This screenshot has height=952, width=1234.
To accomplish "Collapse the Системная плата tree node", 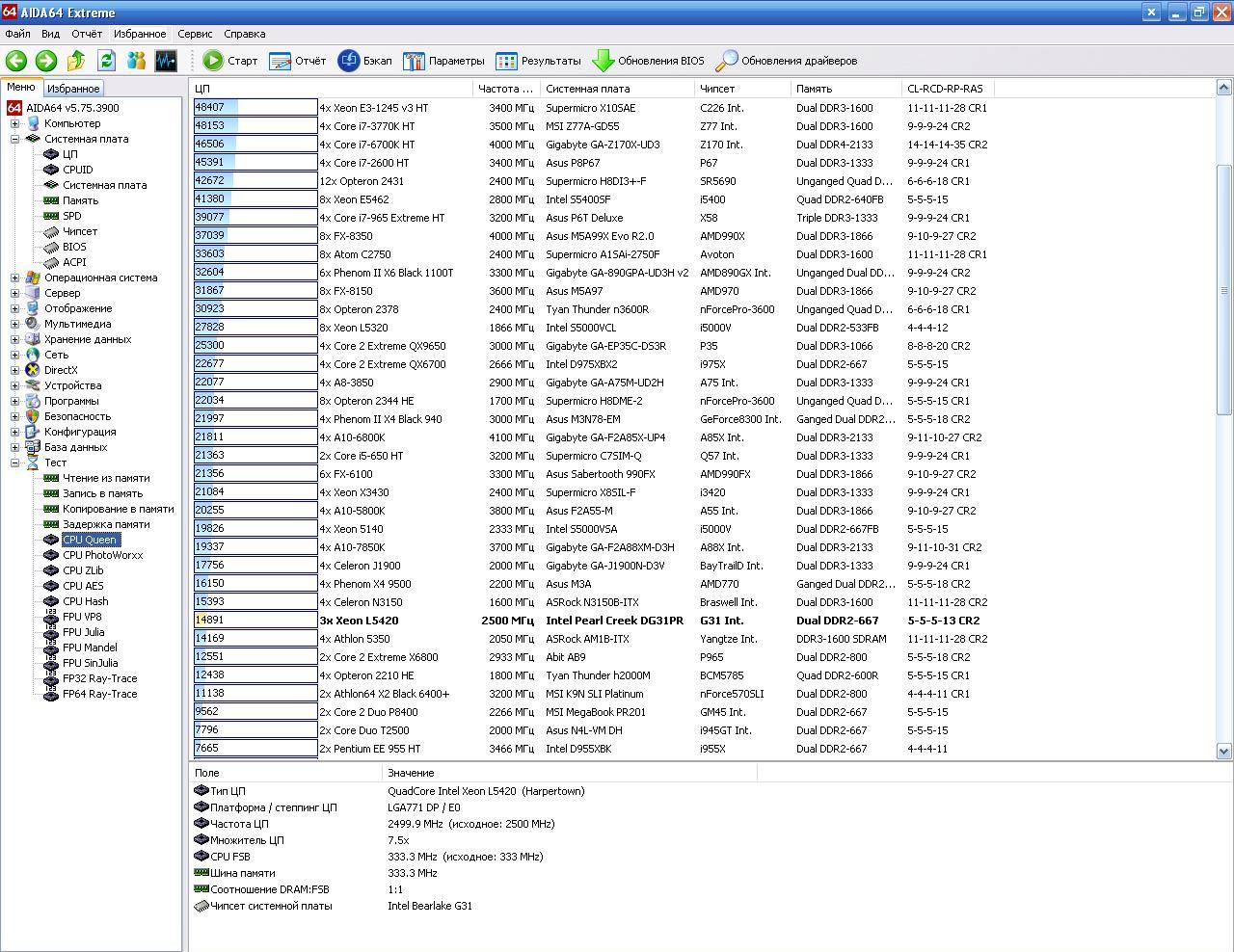I will click(14, 139).
